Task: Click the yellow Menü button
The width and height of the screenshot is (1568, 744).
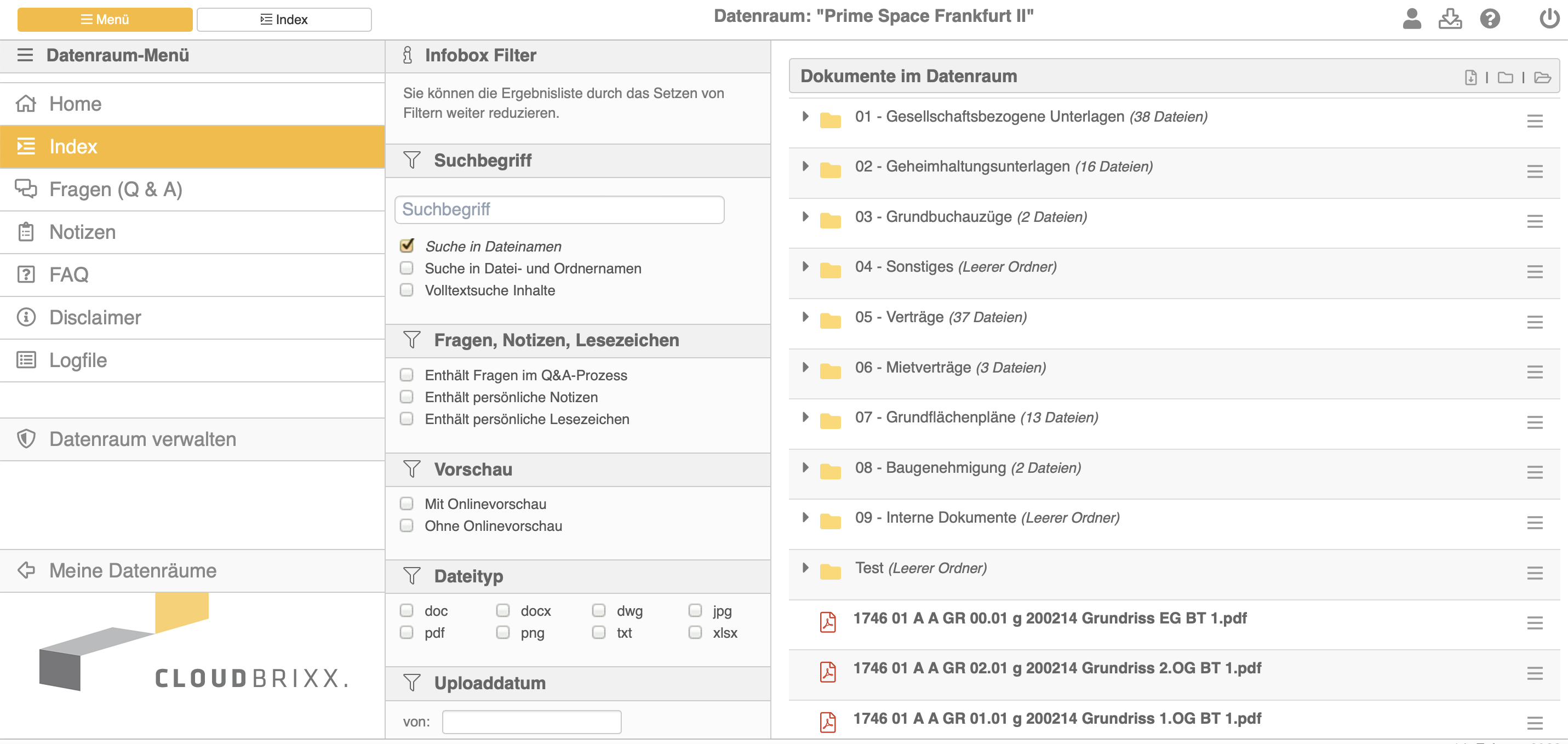Action: point(105,20)
